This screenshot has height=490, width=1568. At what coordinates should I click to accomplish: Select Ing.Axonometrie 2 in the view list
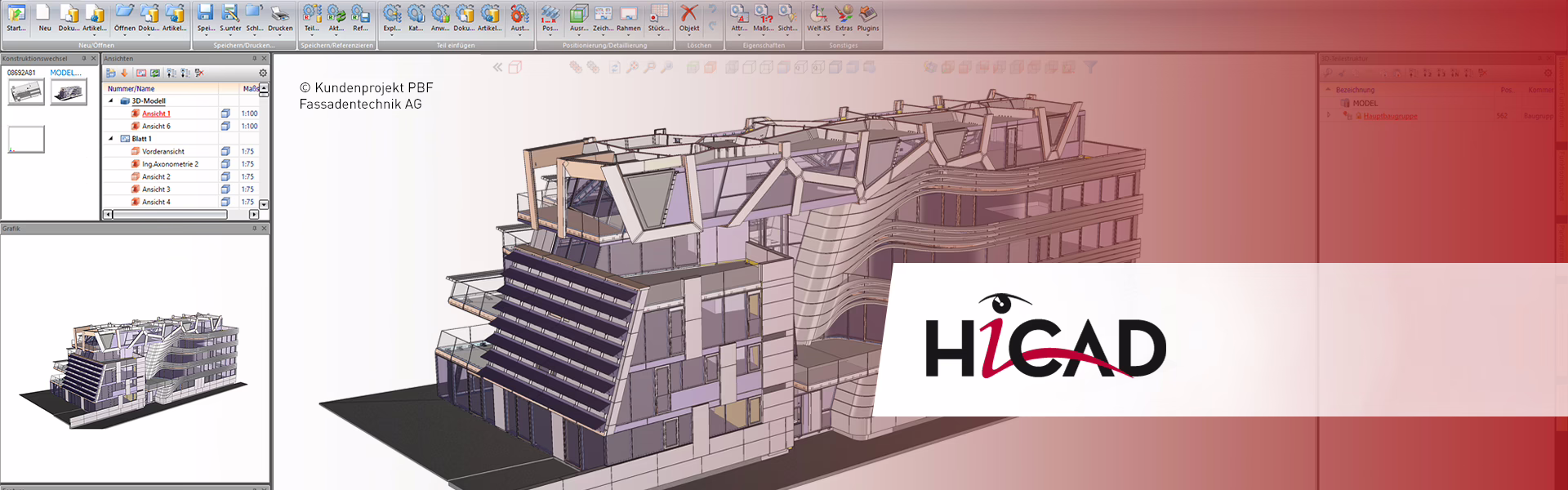point(170,164)
